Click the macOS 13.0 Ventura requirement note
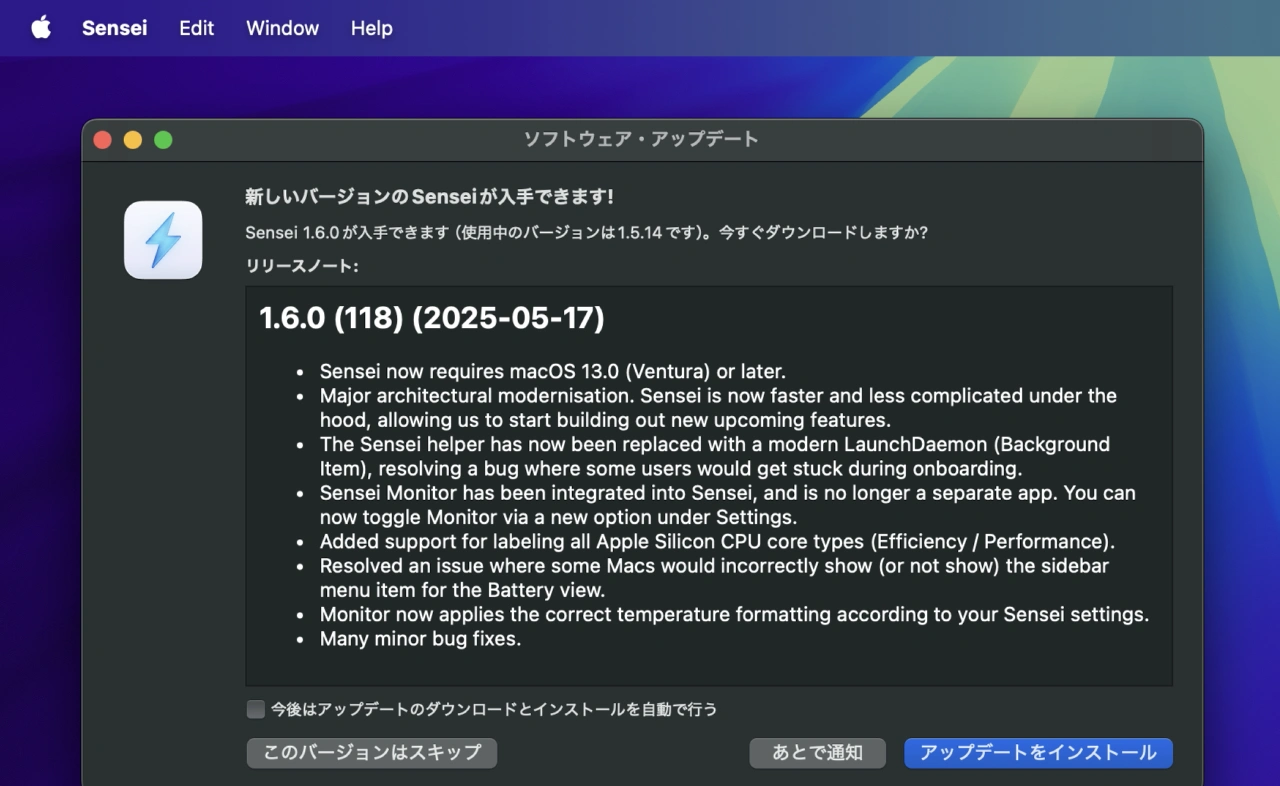1280x786 pixels. pos(555,371)
